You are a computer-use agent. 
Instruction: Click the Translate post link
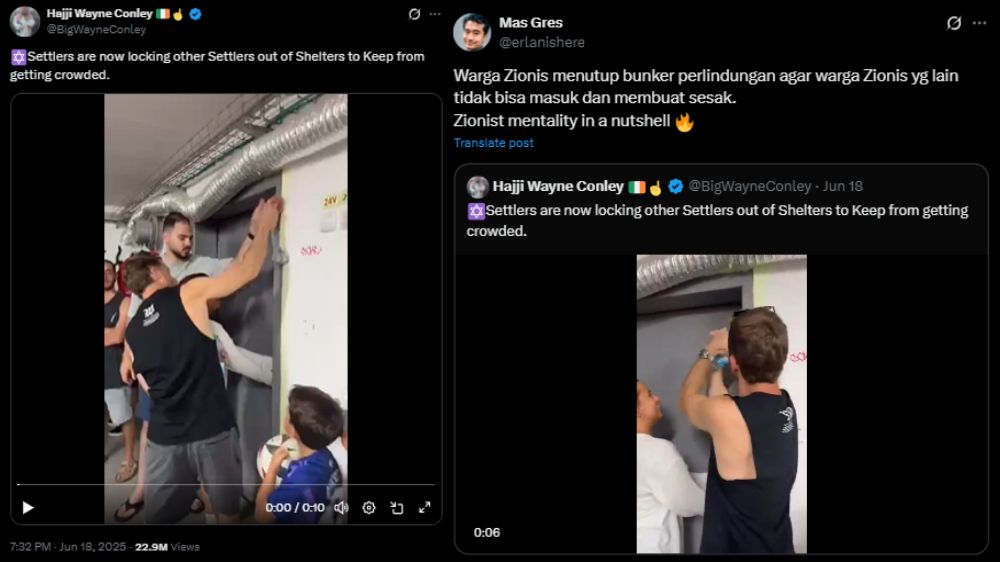[x=493, y=143]
